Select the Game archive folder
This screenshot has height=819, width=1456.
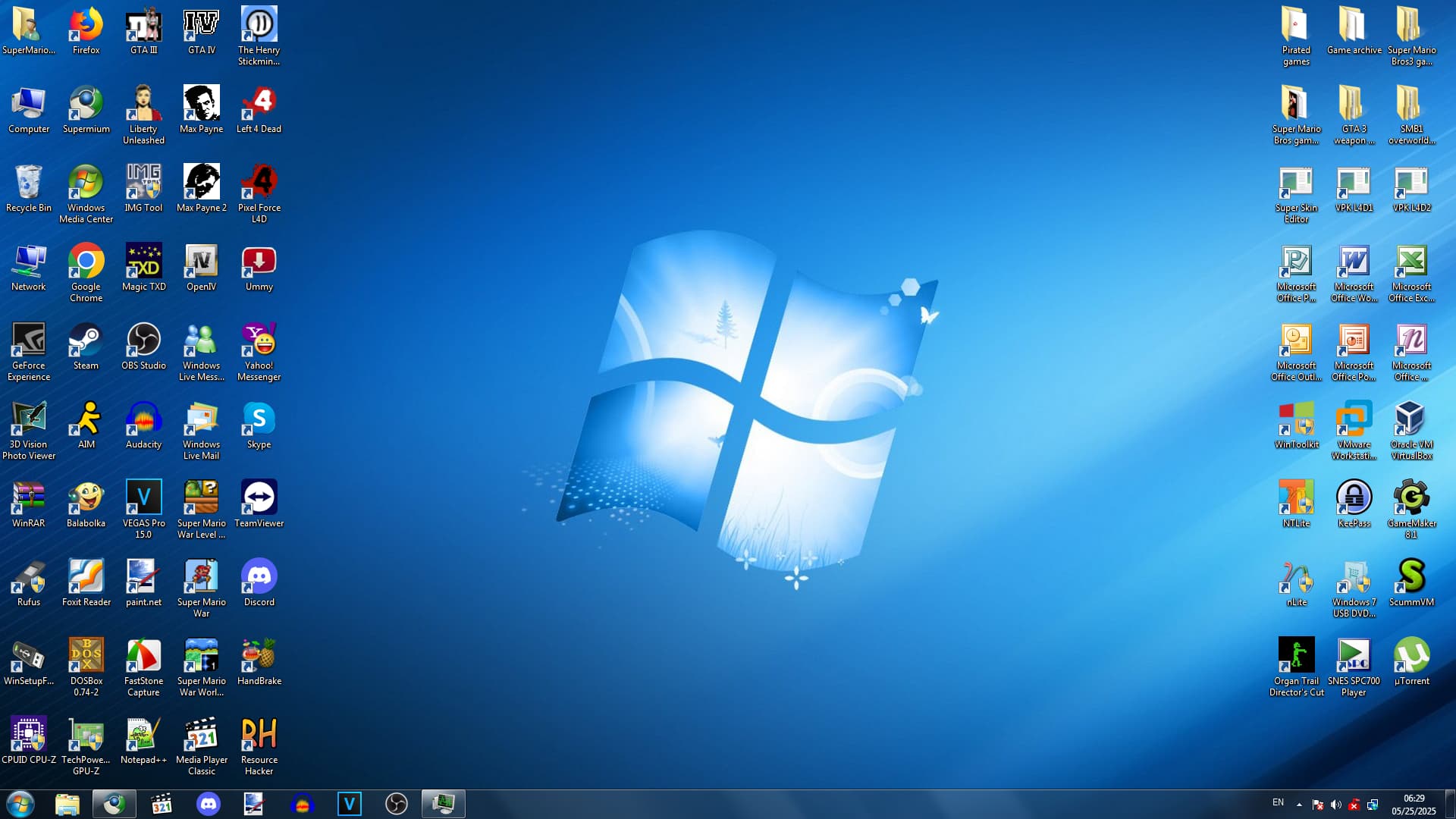pyautogui.click(x=1354, y=30)
